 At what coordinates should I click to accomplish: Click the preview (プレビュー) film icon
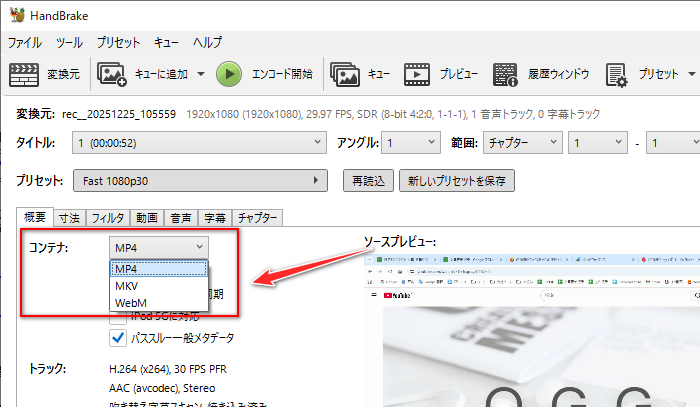point(416,74)
